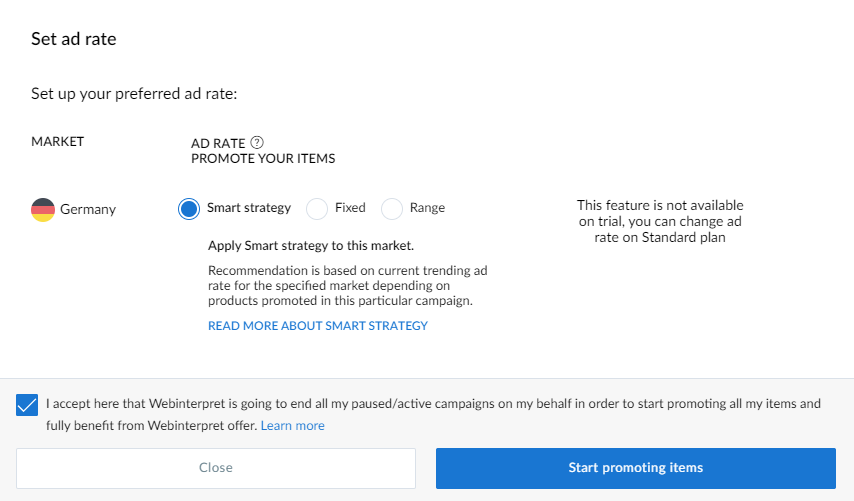
Task: Click the AD RATE column header text
Action: (x=218, y=143)
